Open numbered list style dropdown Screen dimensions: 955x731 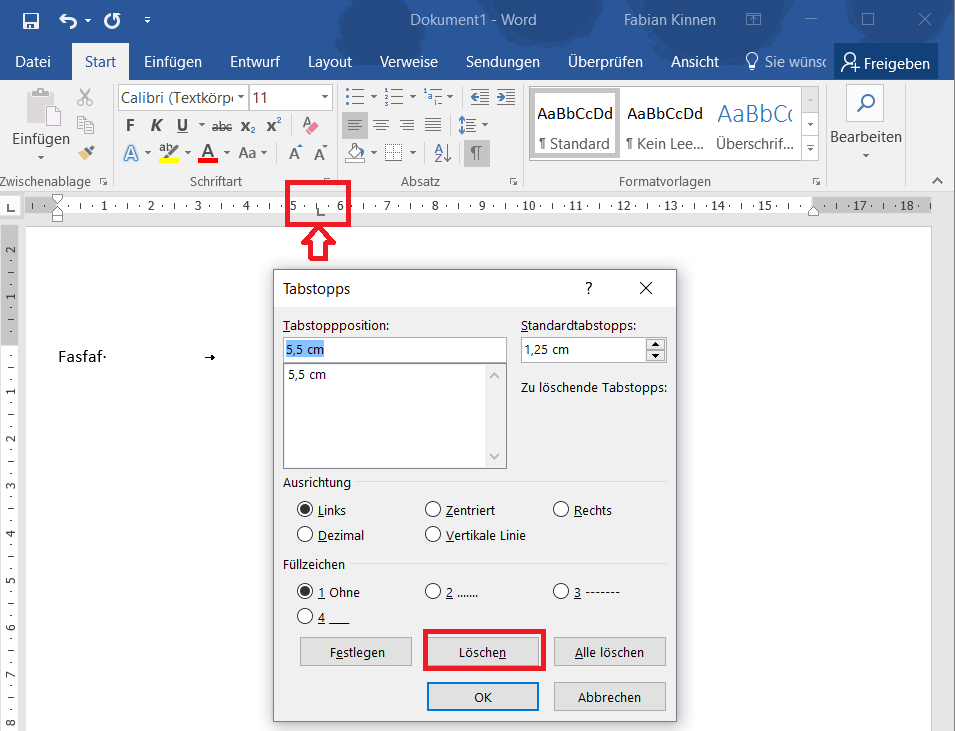tap(412, 97)
